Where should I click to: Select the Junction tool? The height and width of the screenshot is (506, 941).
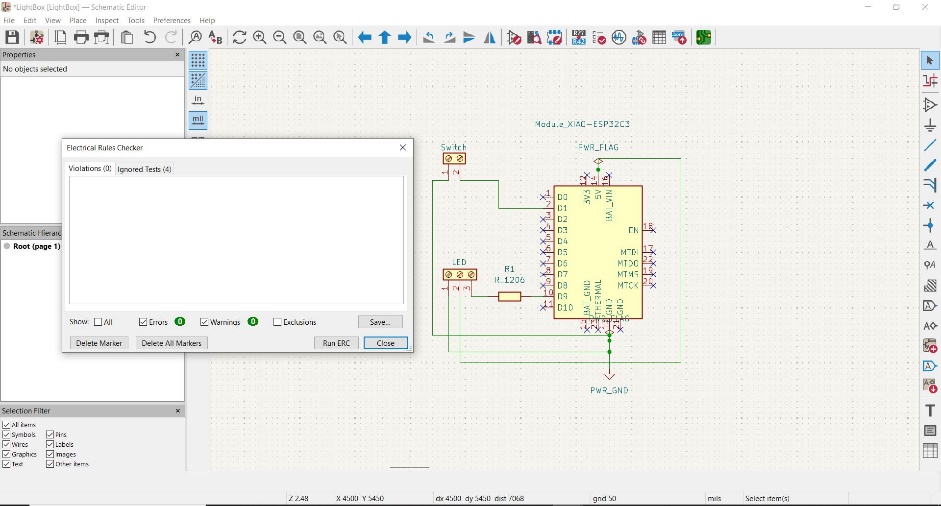[930, 226]
